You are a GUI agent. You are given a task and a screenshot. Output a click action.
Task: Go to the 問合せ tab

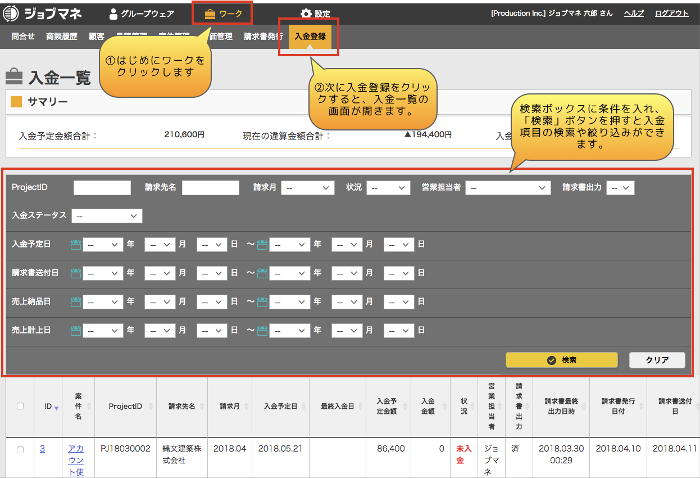point(23,37)
